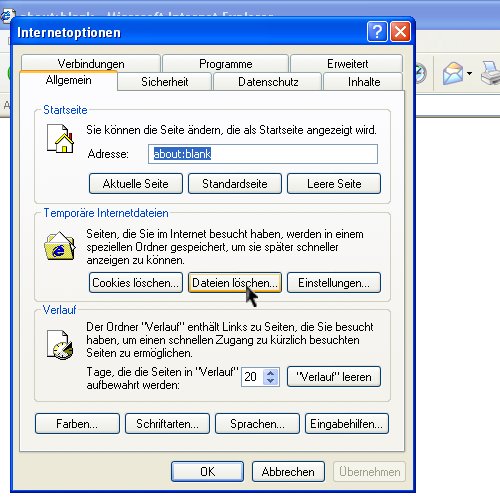
Task: Click the days-in-Verlauf number field
Action: (253, 377)
